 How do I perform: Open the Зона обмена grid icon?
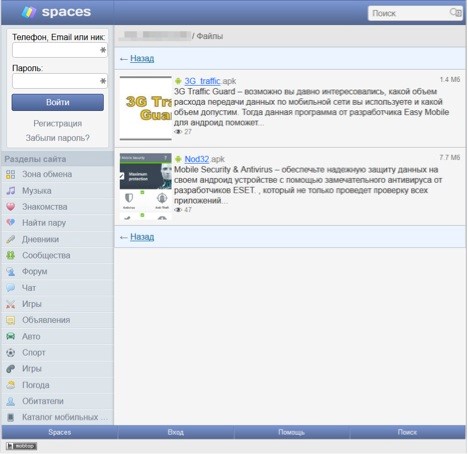pos(11,174)
